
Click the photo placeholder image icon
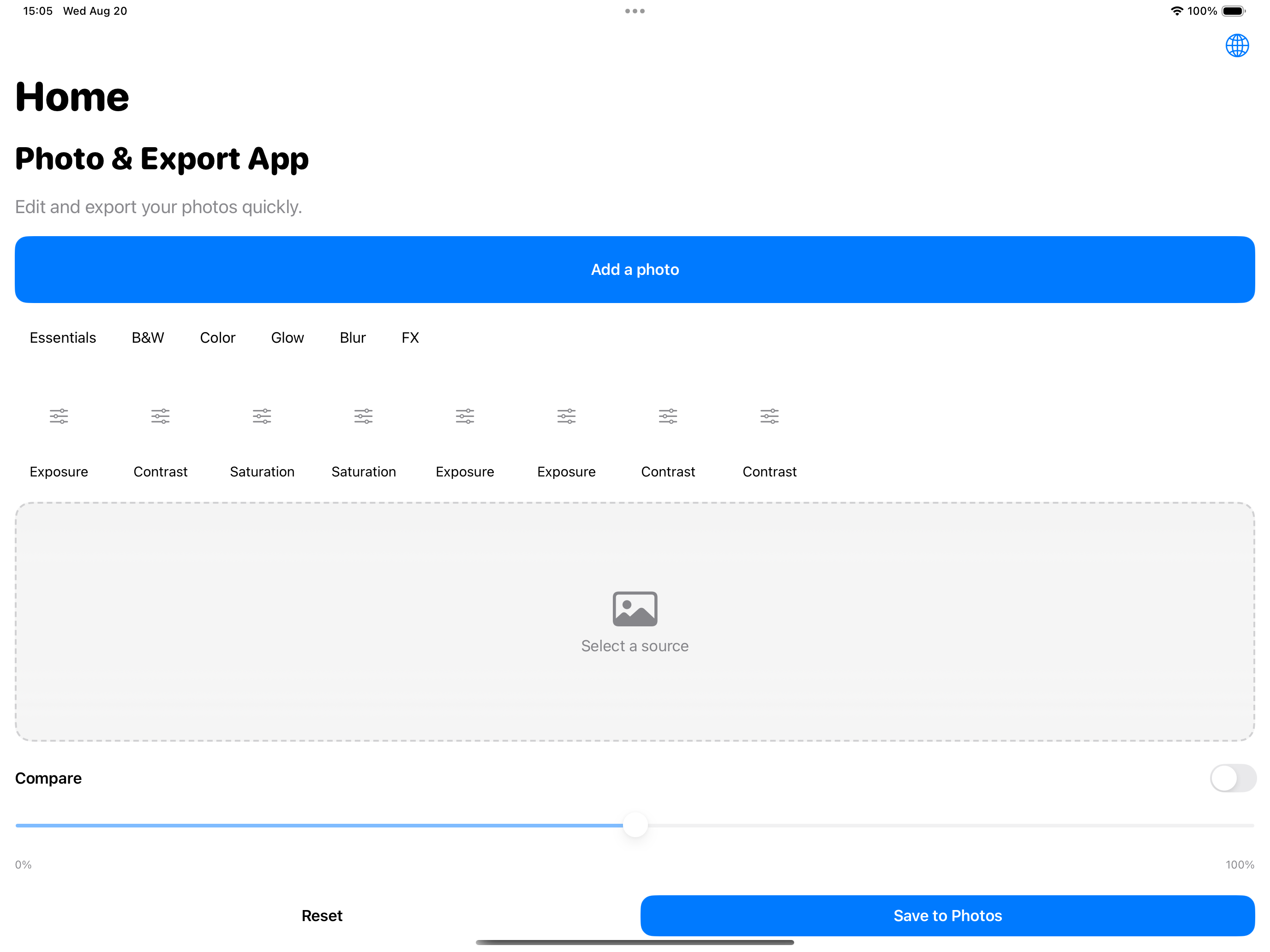[635, 609]
